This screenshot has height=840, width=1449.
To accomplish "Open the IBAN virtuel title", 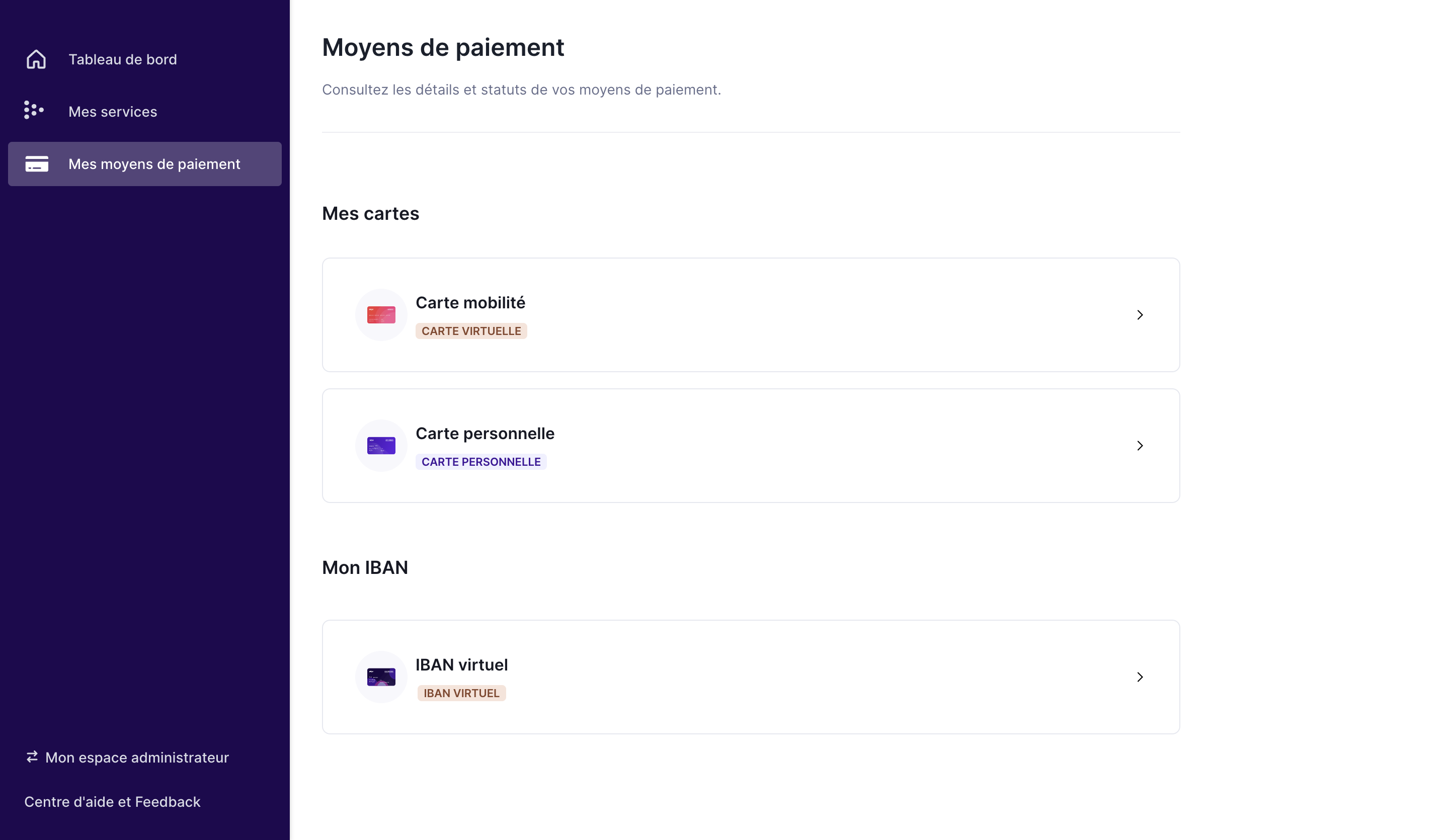I will [x=461, y=664].
